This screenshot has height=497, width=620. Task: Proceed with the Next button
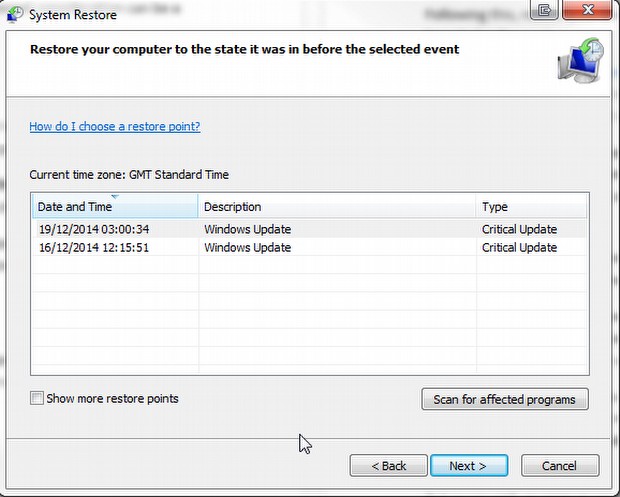(468, 466)
